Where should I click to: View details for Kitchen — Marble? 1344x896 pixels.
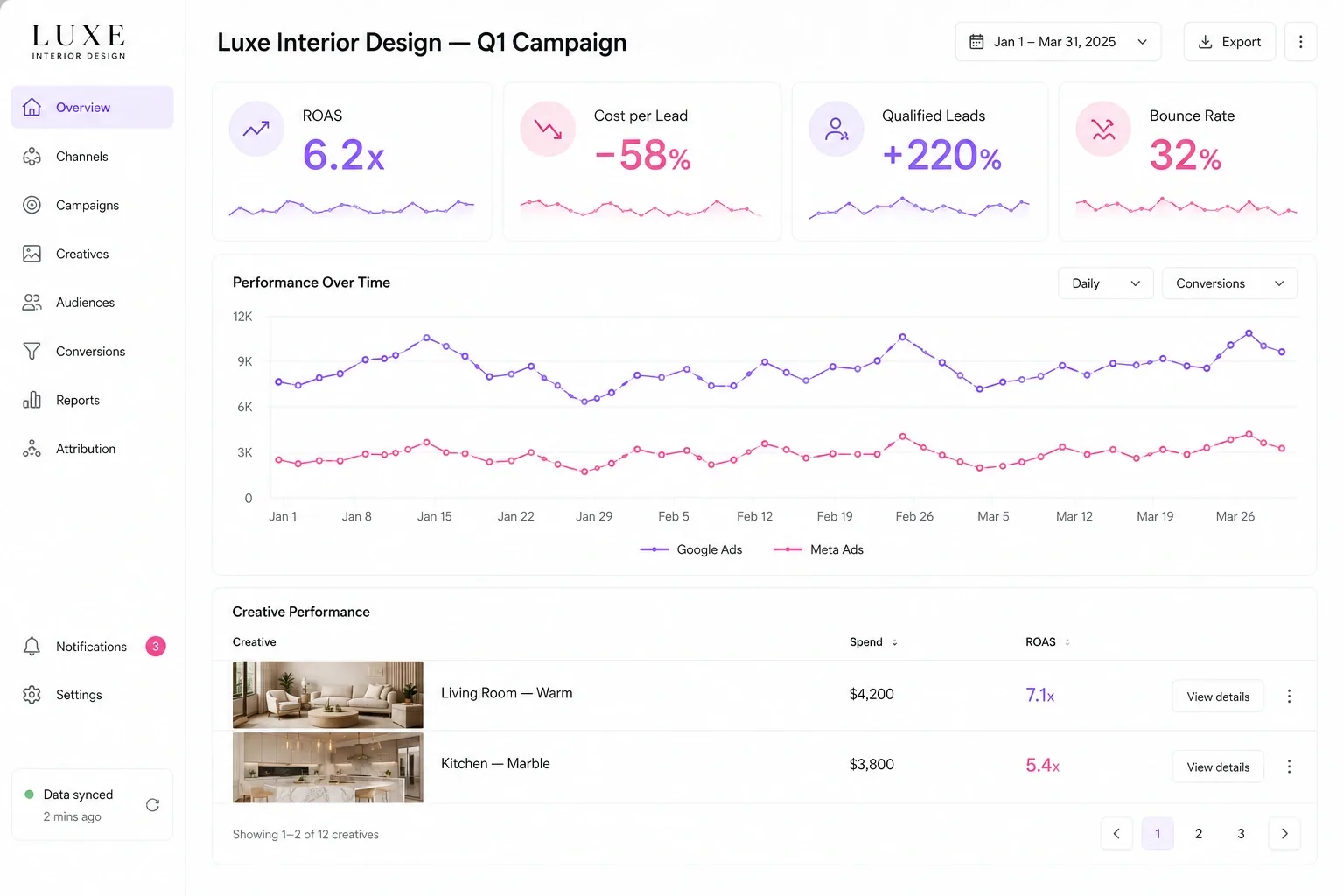click(1218, 766)
